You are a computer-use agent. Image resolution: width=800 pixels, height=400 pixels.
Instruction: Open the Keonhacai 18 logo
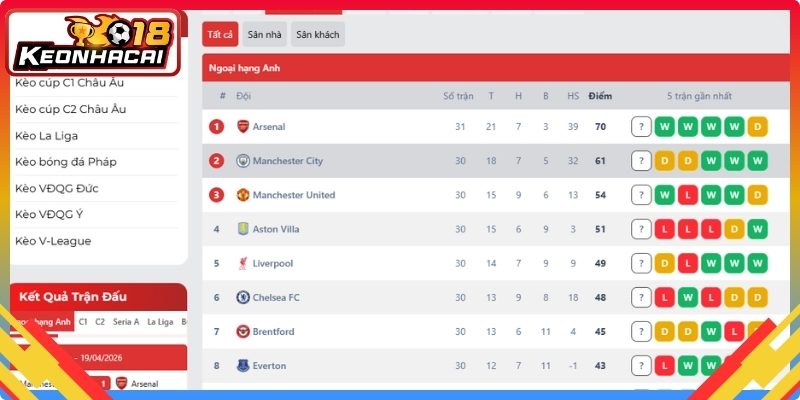pyautogui.click(x=94, y=43)
